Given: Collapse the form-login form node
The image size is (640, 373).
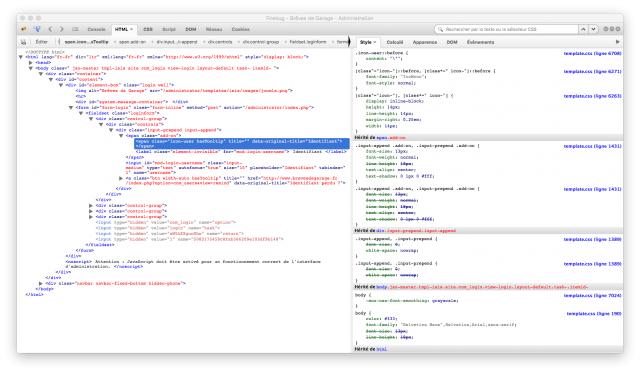Looking at the screenshot, I should click(71, 107).
